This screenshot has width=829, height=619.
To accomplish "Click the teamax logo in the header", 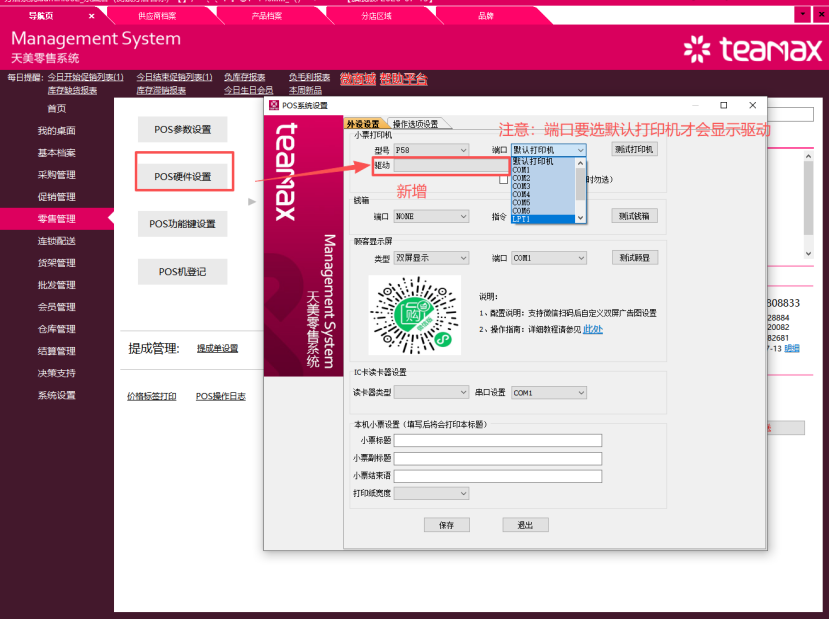I will 752,50.
